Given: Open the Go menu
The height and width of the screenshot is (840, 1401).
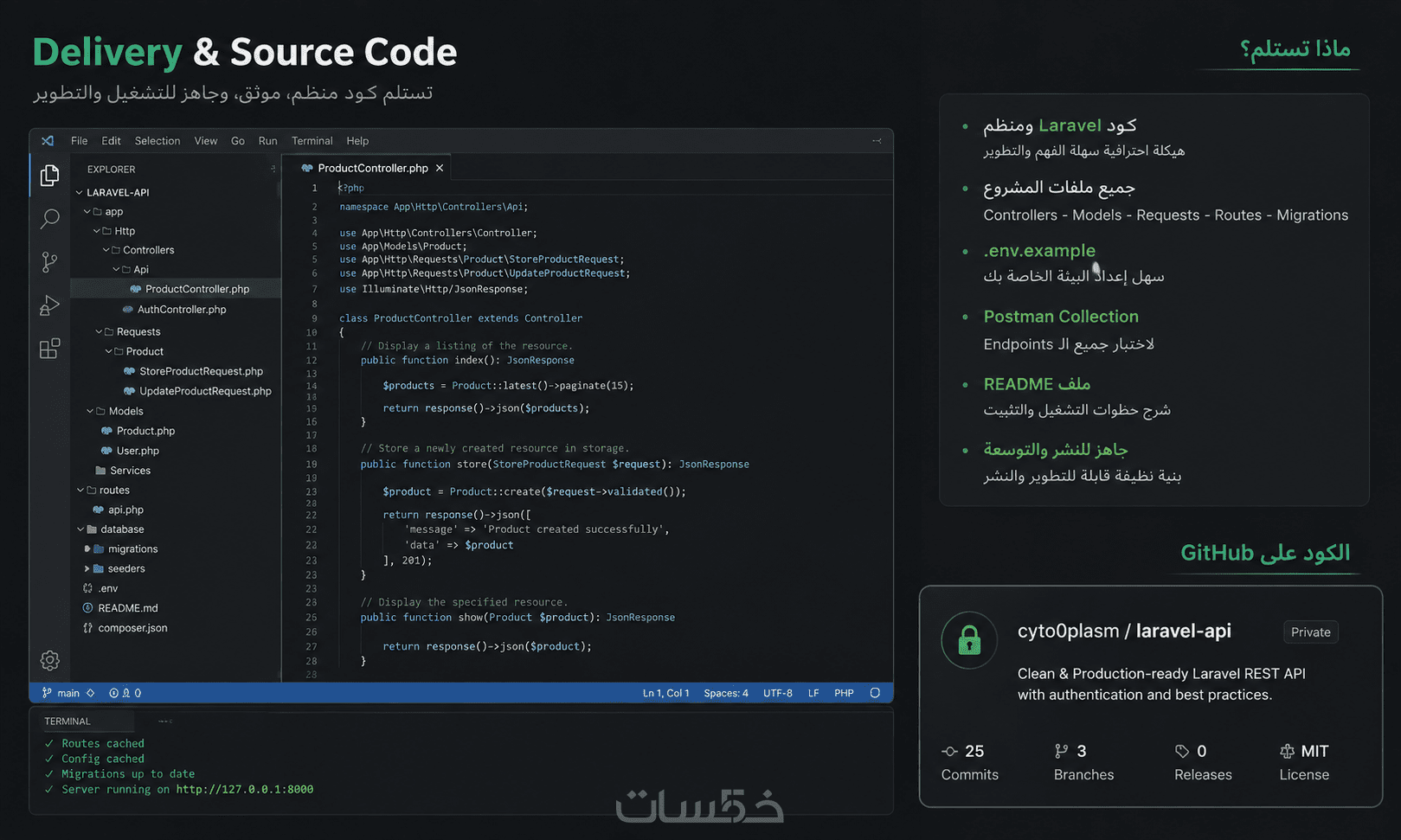Looking at the screenshot, I should [x=238, y=141].
